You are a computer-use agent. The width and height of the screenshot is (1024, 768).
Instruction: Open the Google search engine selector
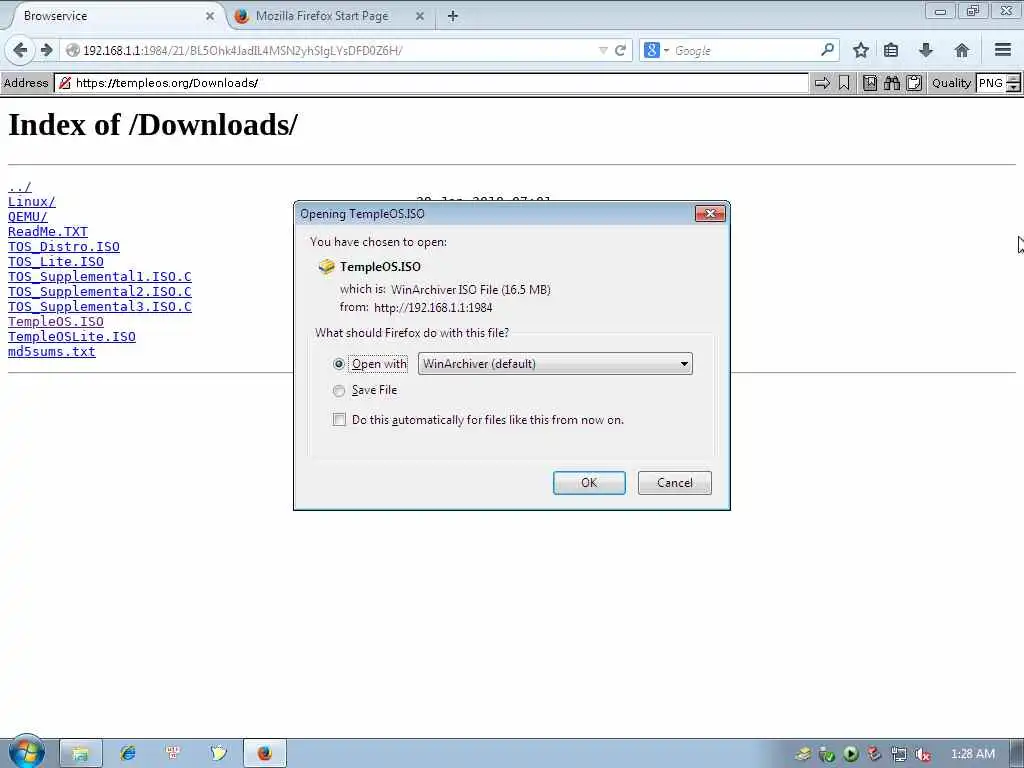656,50
